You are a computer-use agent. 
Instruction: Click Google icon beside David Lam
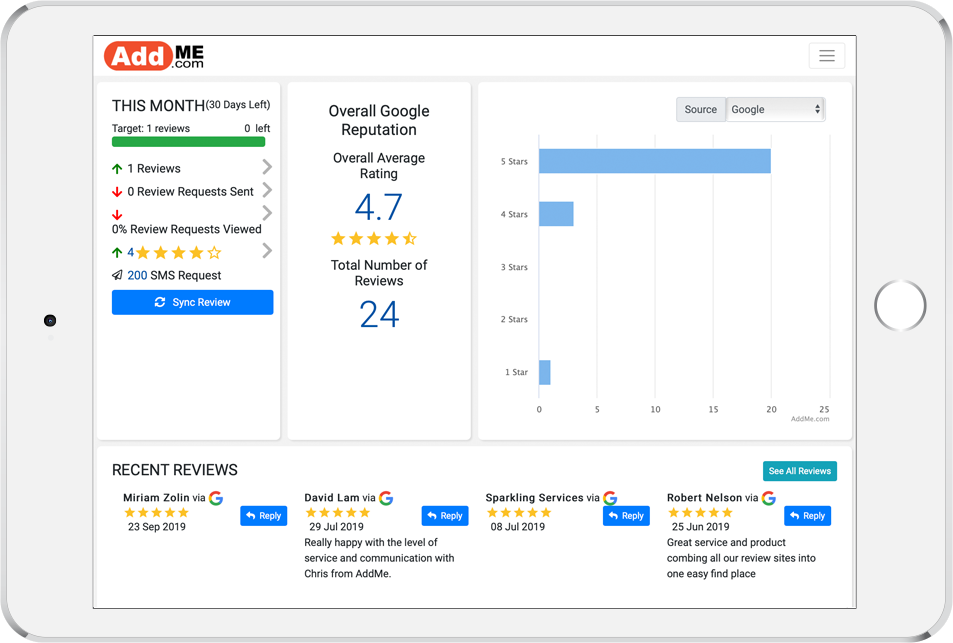coord(386,498)
